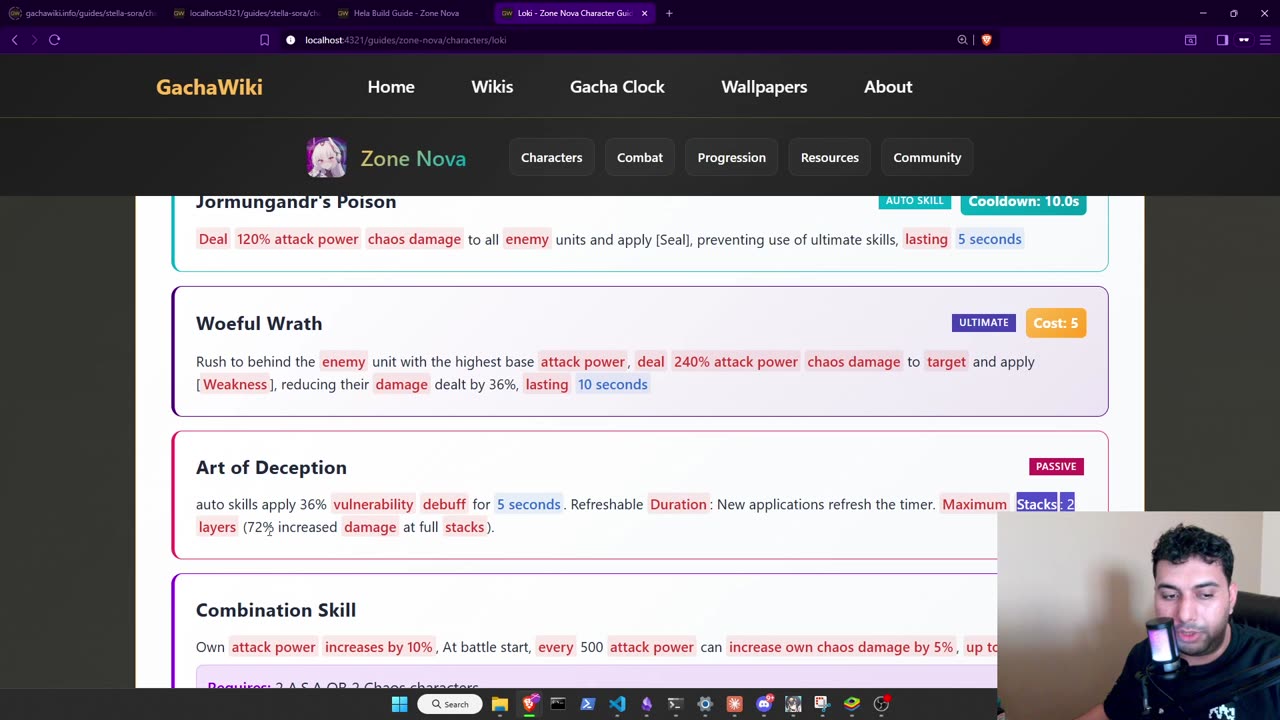
Task: Open the Community section button
Action: coord(927,157)
